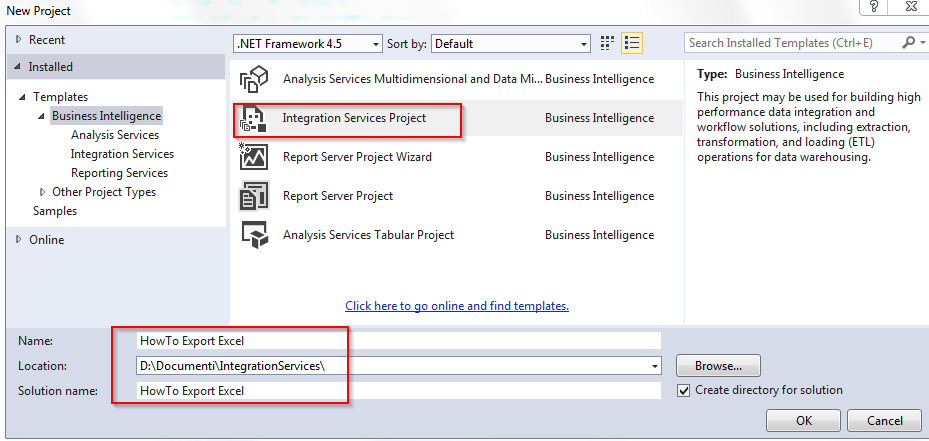Click the Name input field
This screenshot has width=929, height=441.
click(398, 341)
